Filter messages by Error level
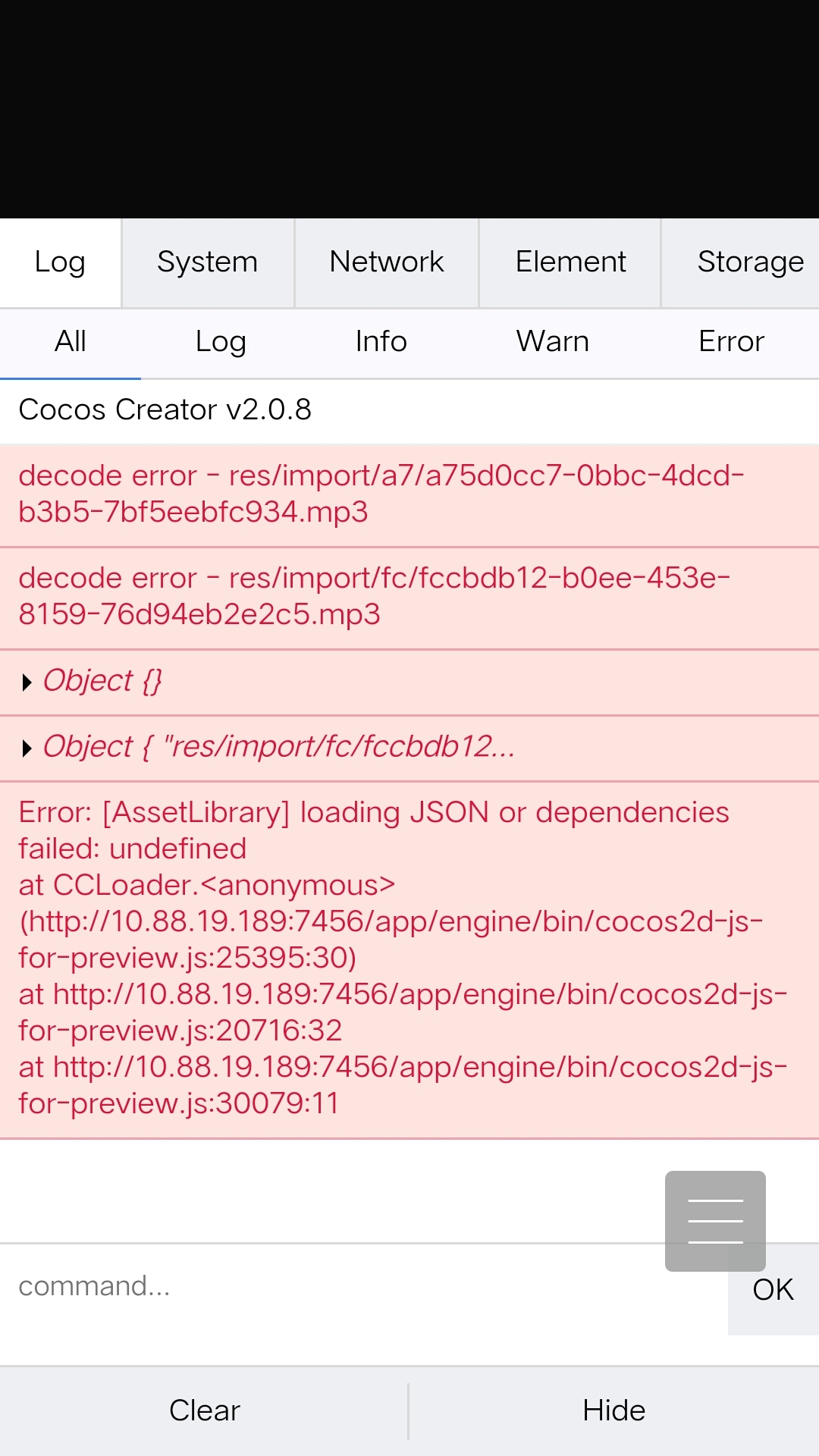This screenshot has height=1456, width=819. pyautogui.click(x=730, y=342)
